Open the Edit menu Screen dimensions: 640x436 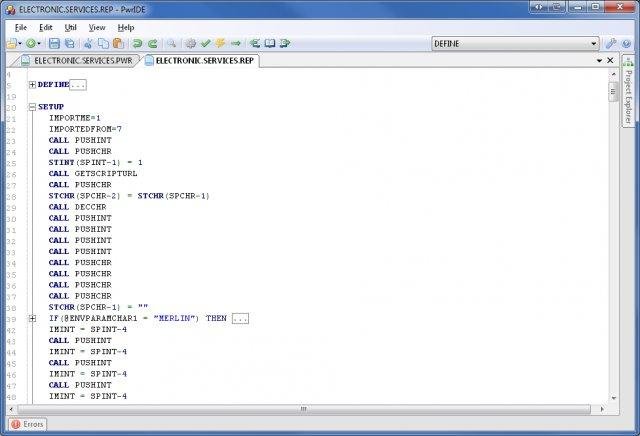pos(46,28)
